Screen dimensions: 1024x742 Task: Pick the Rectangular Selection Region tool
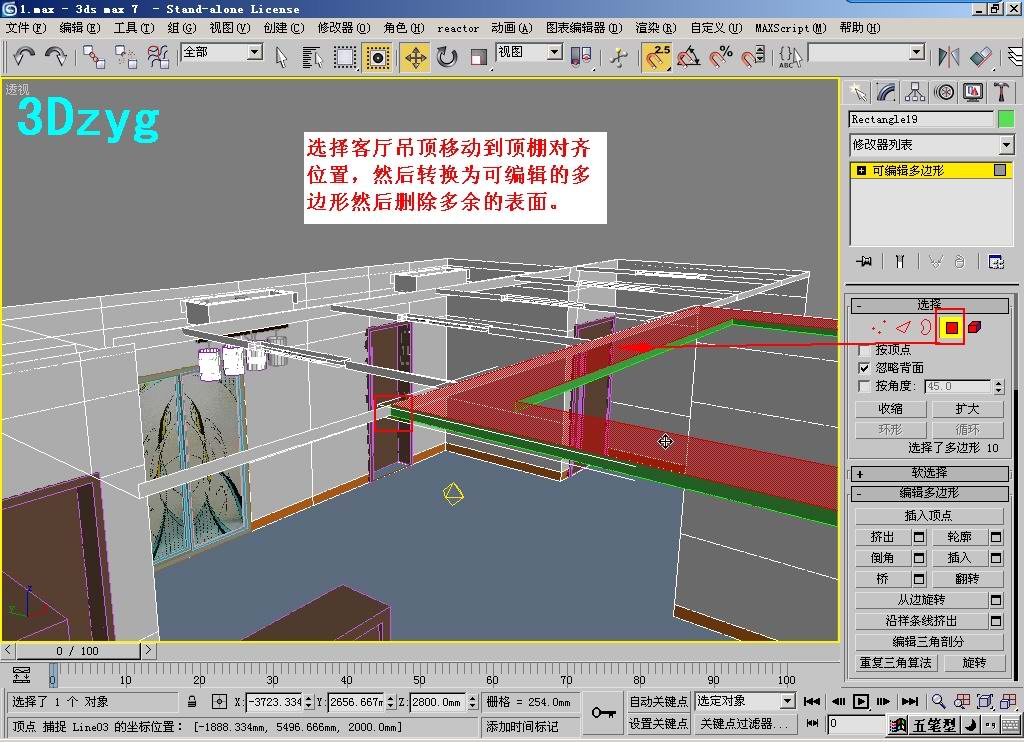click(x=345, y=57)
